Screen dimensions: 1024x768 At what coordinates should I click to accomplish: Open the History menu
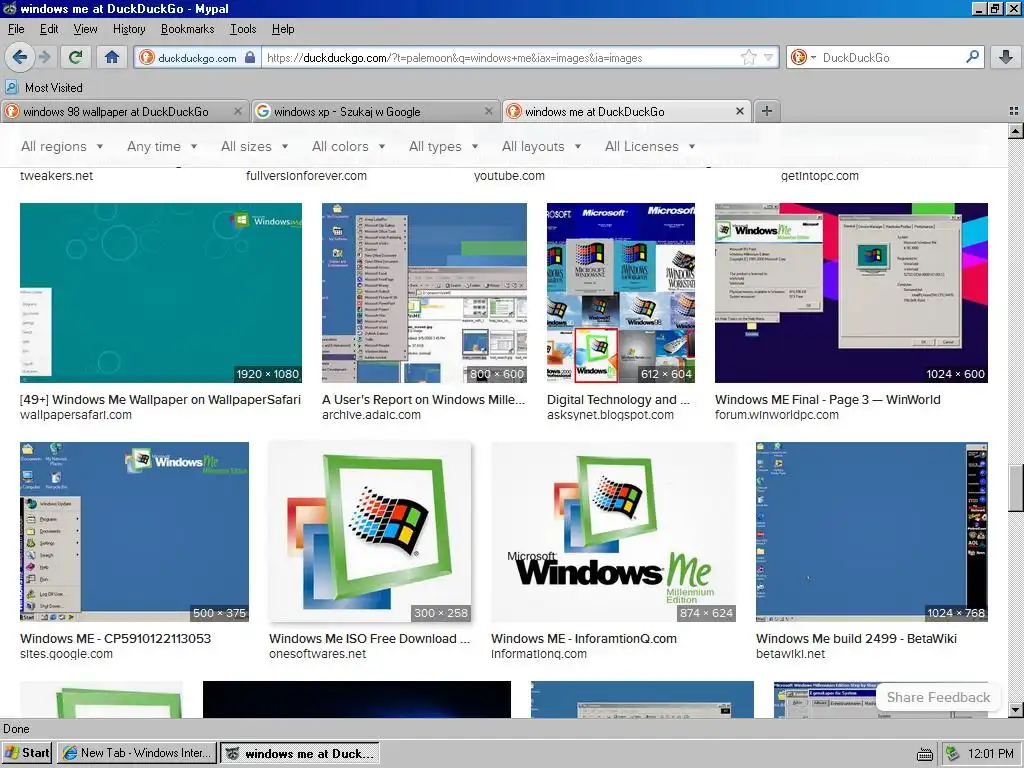point(129,29)
